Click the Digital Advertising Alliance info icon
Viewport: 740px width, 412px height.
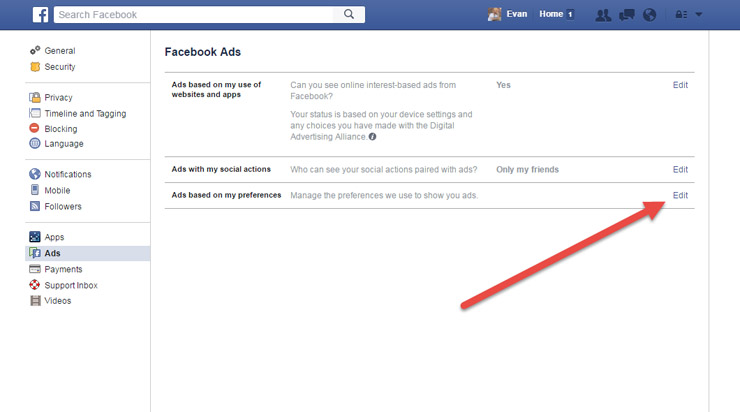pyautogui.click(x=373, y=137)
